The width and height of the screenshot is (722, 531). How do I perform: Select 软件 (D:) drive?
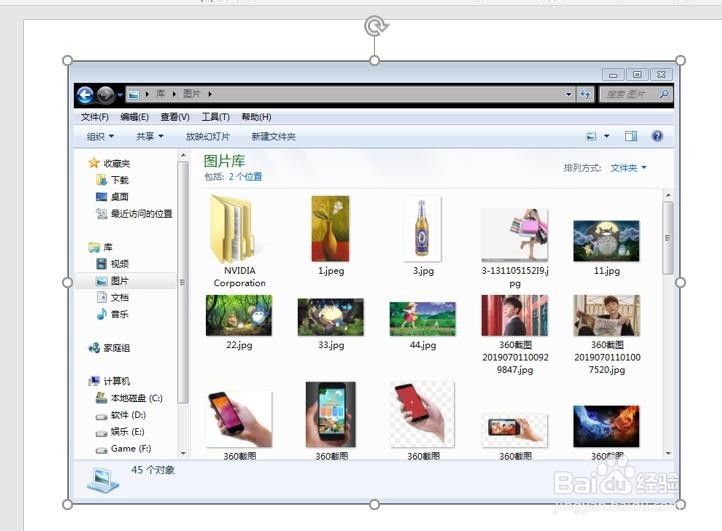121,415
